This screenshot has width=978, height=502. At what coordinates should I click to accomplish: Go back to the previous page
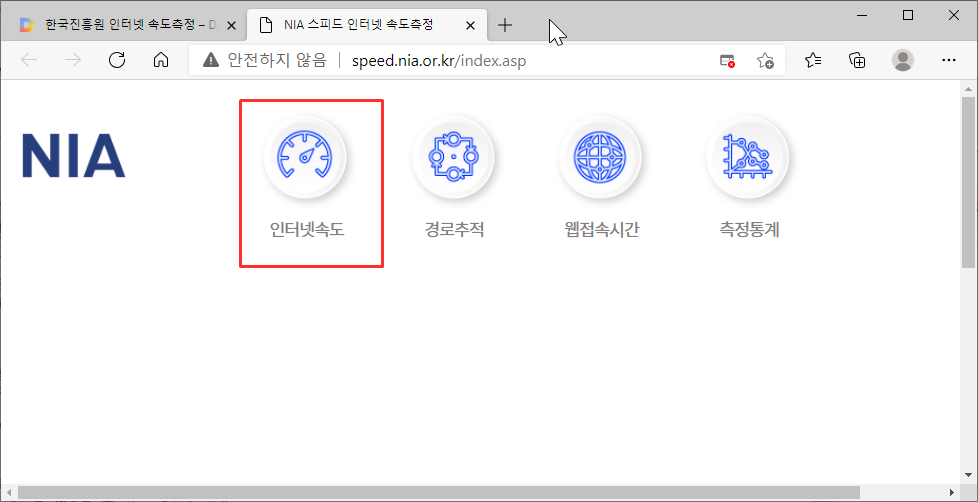pyautogui.click(x=29, y=60)
